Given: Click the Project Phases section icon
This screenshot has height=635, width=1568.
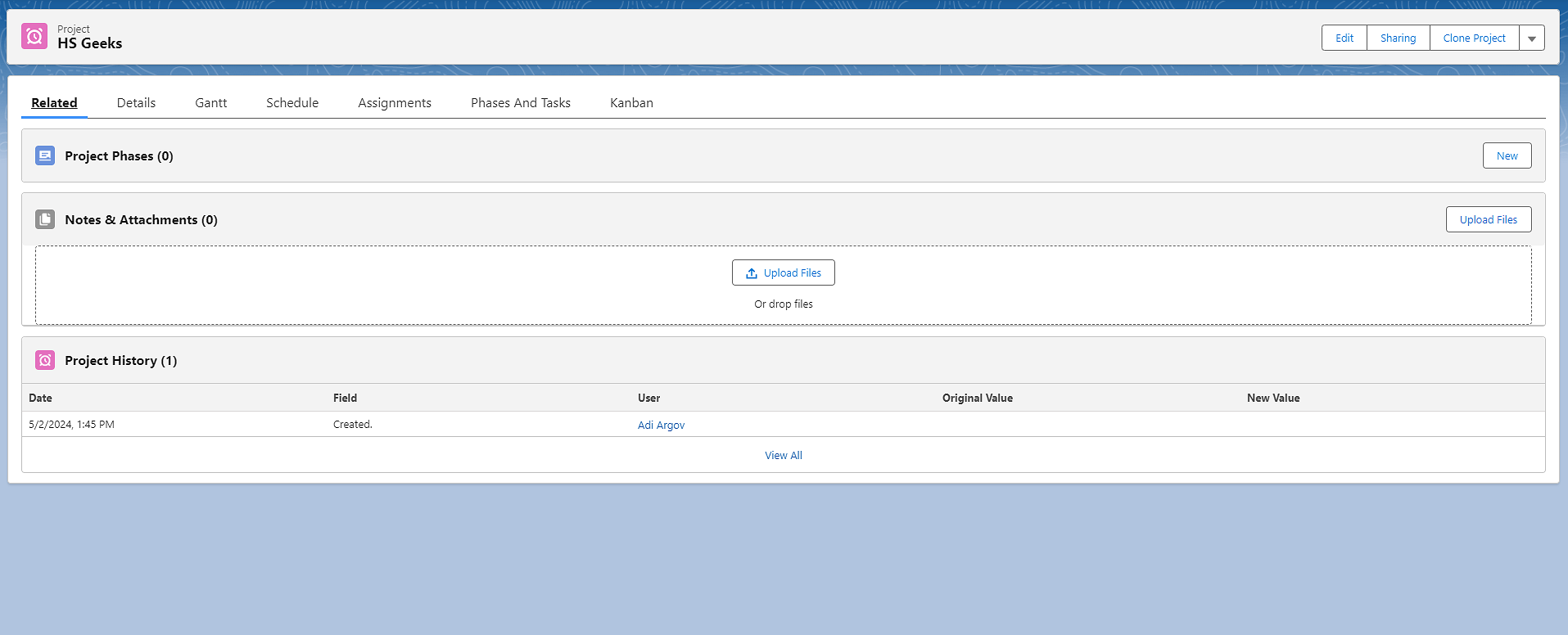Looking at the screenshot, I should pyautogui.click(x=45, y=155).
